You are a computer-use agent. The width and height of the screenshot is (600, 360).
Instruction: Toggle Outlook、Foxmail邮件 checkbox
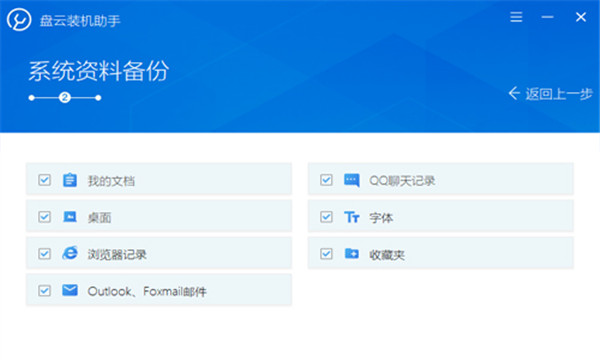(x=44, y=291)
